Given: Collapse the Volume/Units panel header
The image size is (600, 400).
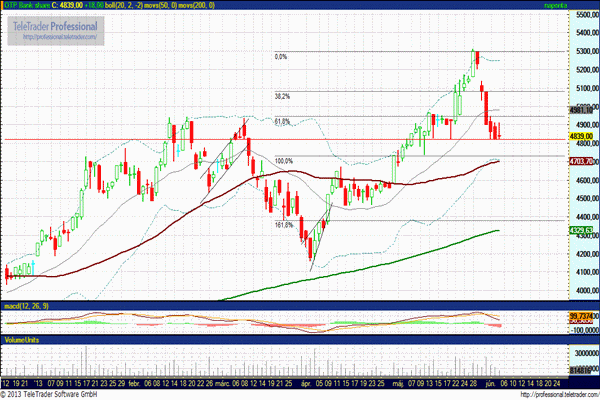Looking at the screenshot, I should 24,338.
